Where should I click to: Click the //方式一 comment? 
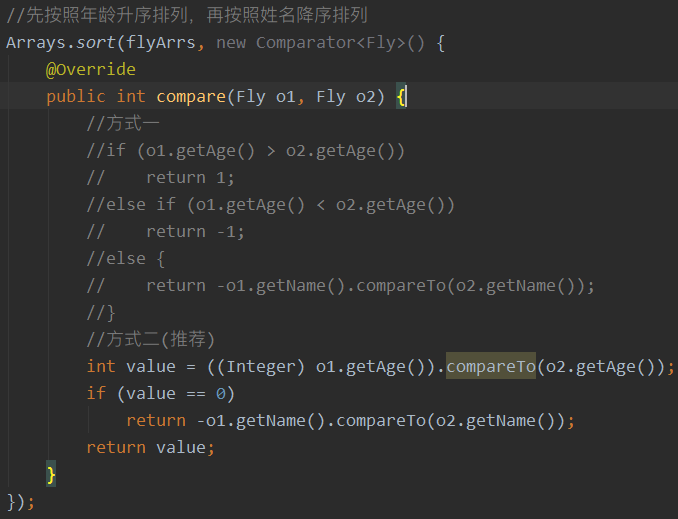point(123,124)
